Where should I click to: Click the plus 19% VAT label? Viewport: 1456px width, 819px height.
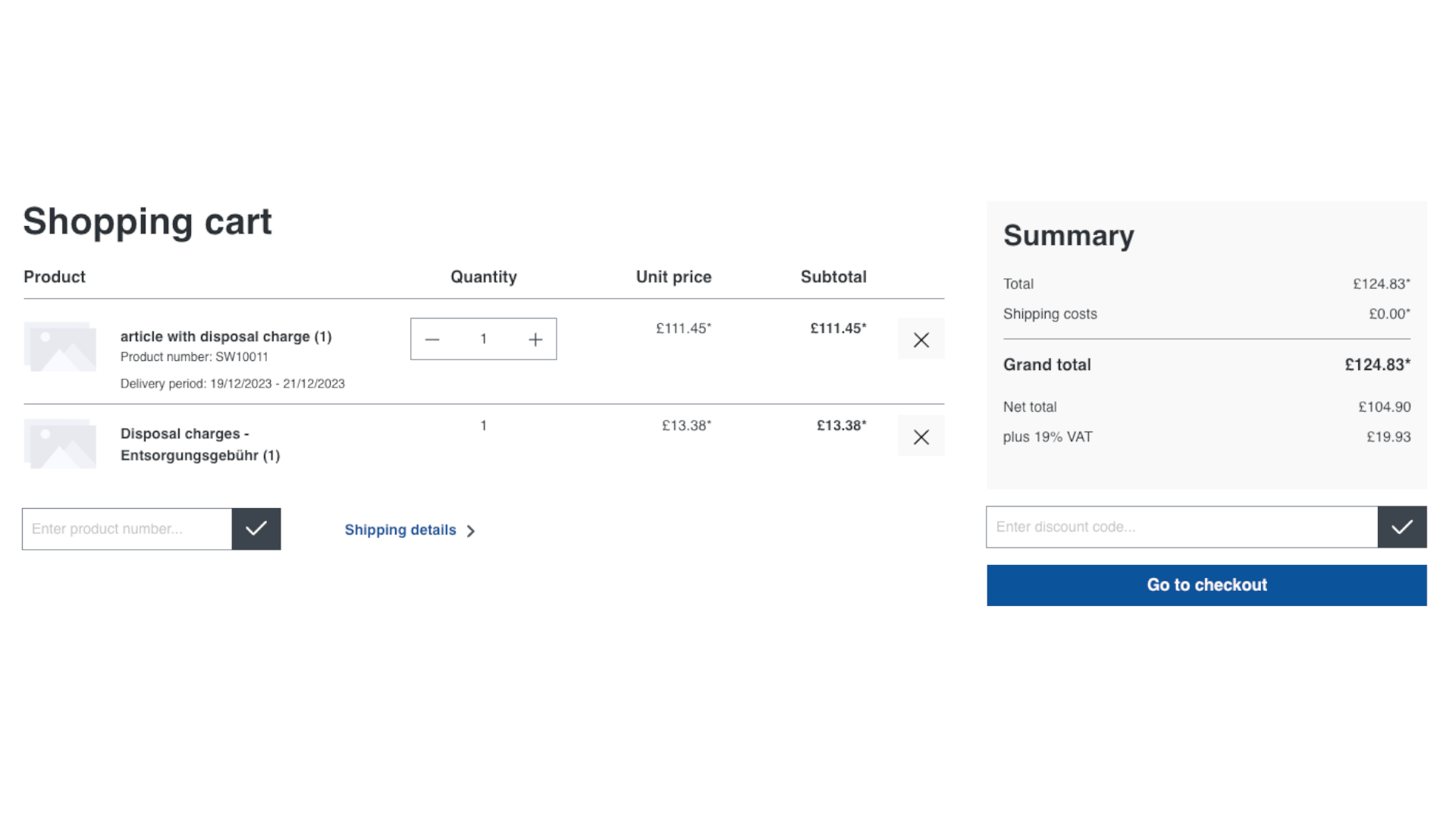click(x=1047, y=437)
